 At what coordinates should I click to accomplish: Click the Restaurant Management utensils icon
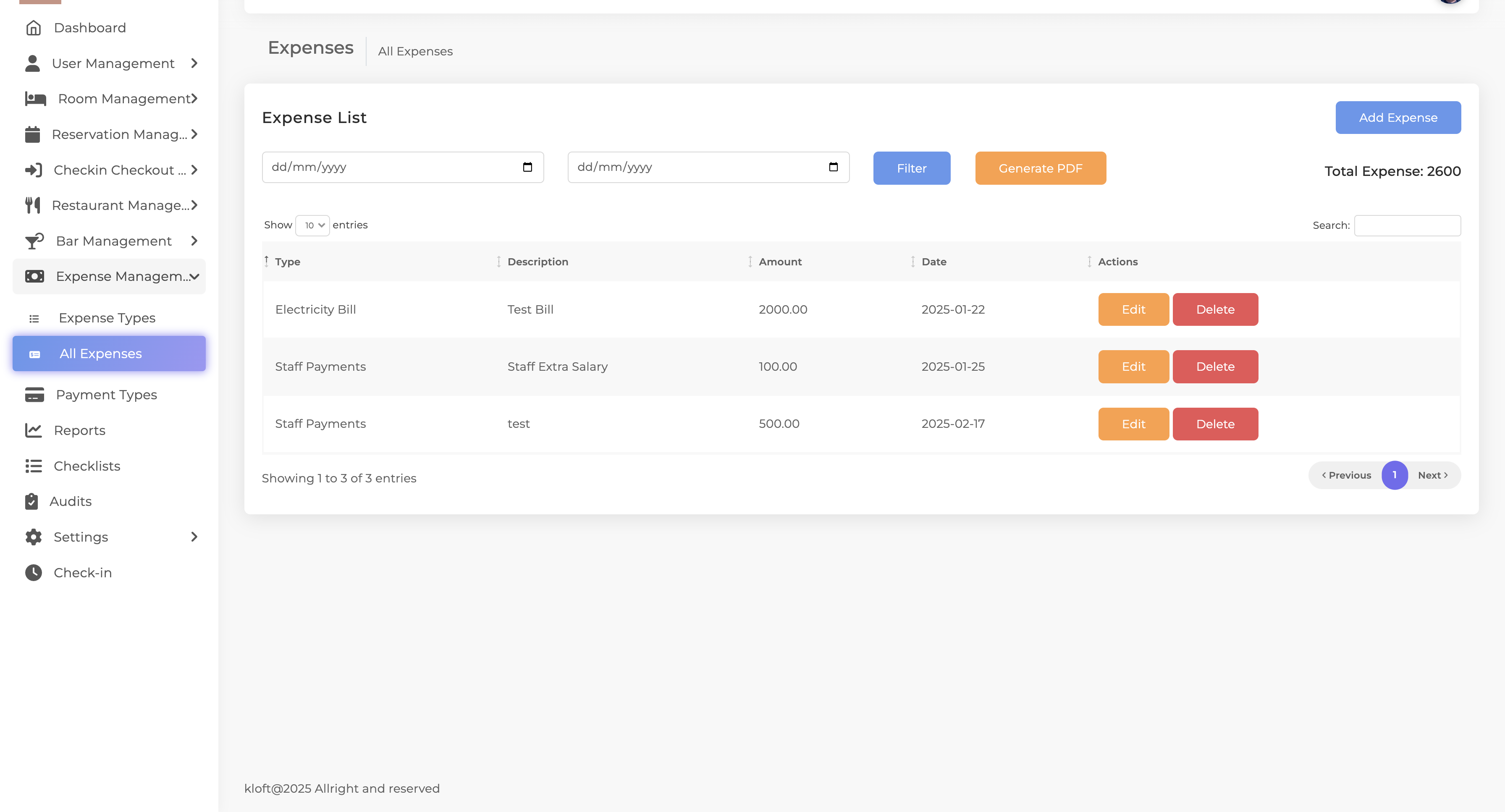(33, 205)
